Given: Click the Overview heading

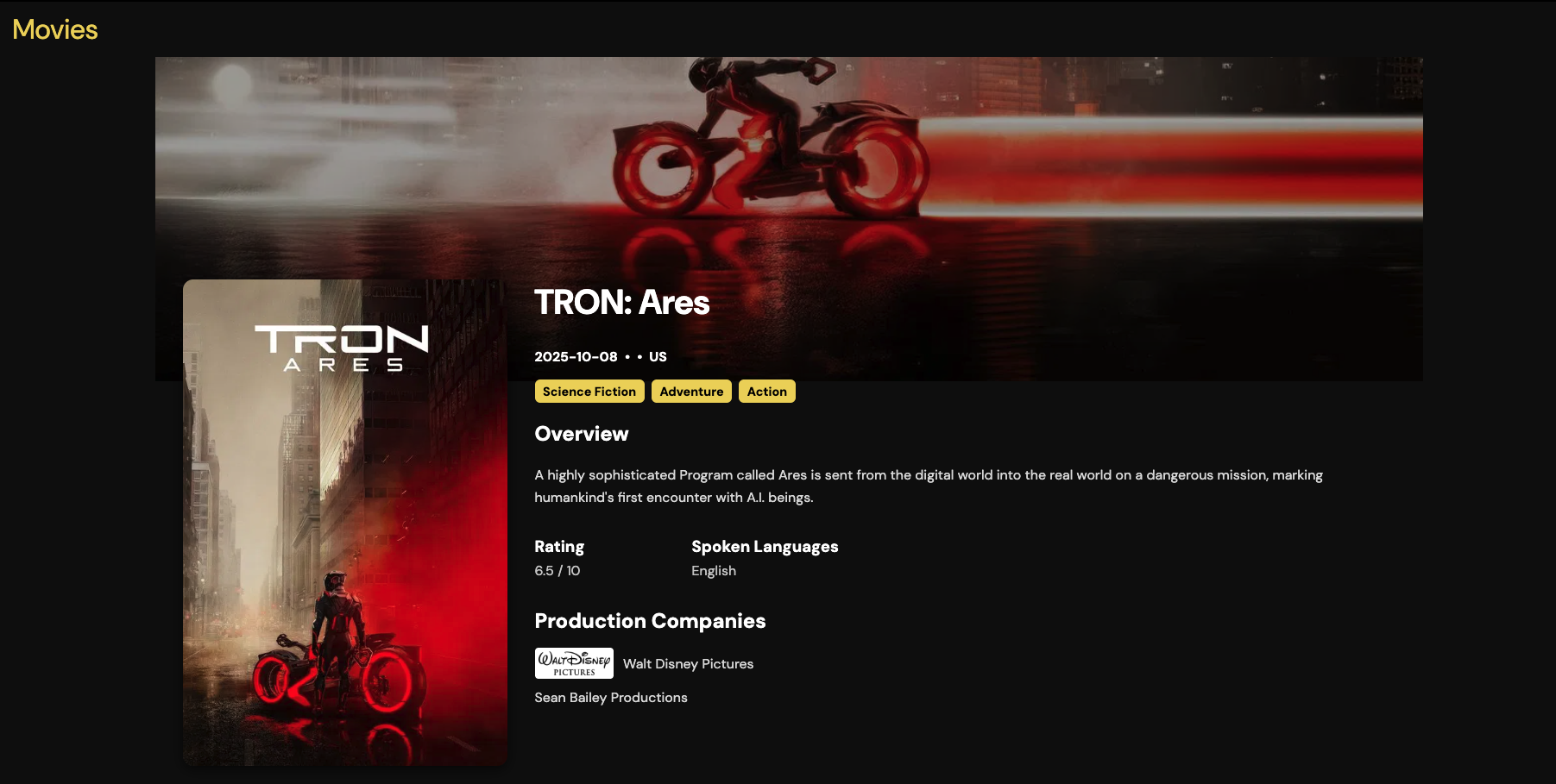Looking at the screenshot, I should pos(582,434).
